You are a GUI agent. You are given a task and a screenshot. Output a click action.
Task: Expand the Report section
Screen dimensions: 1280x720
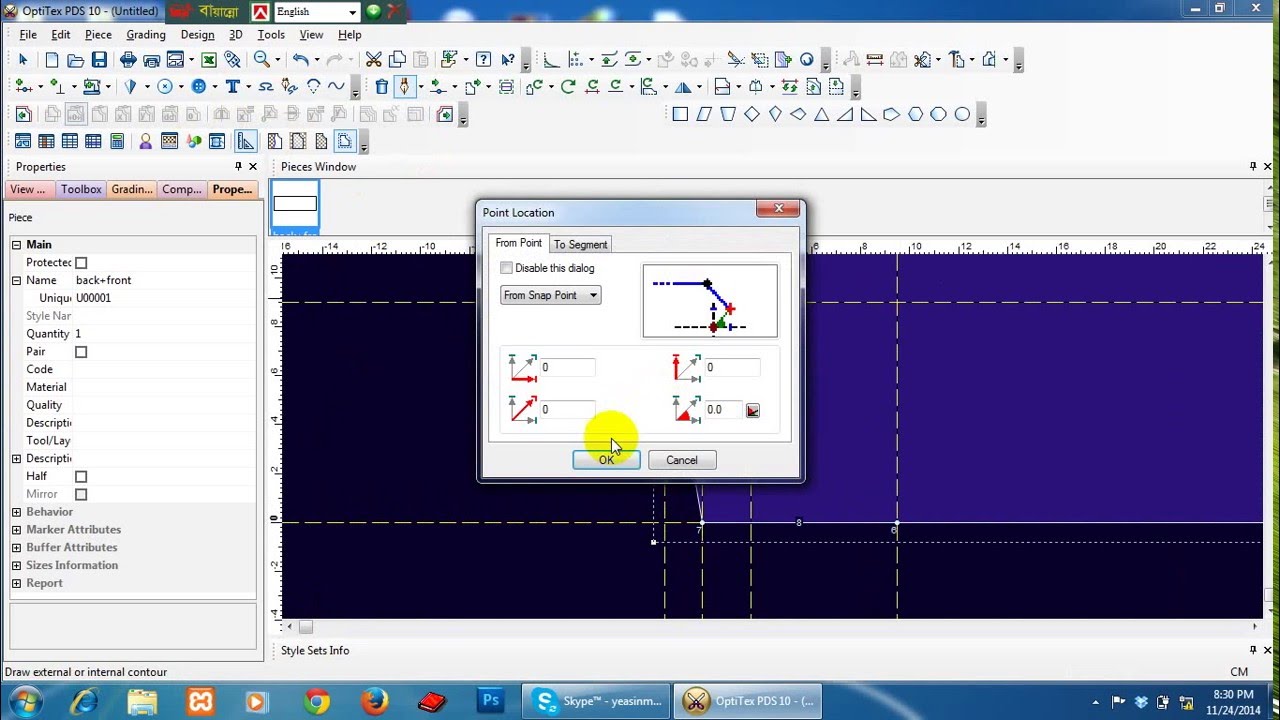(x=16, y=584)
